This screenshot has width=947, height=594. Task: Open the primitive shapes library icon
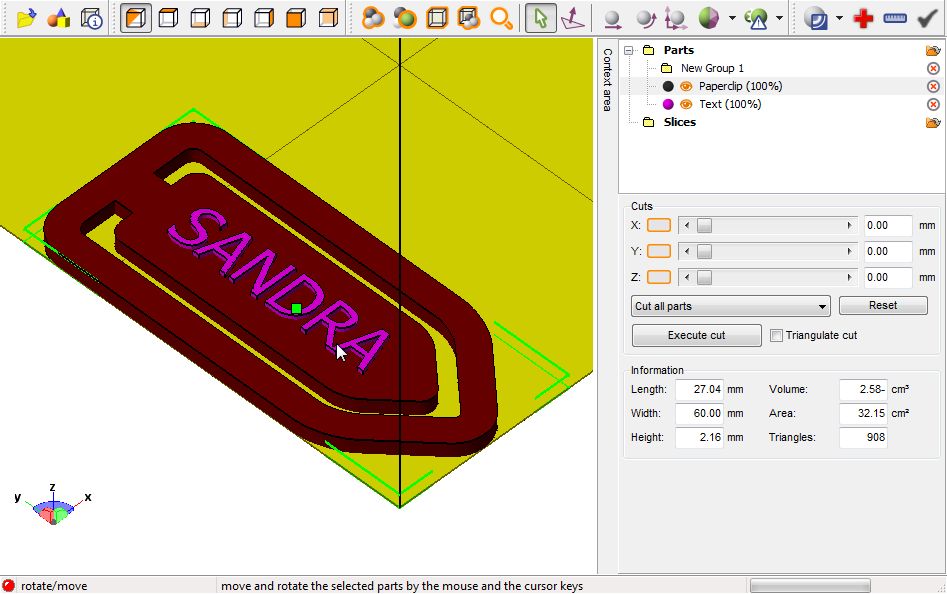[x=59, y=18]
